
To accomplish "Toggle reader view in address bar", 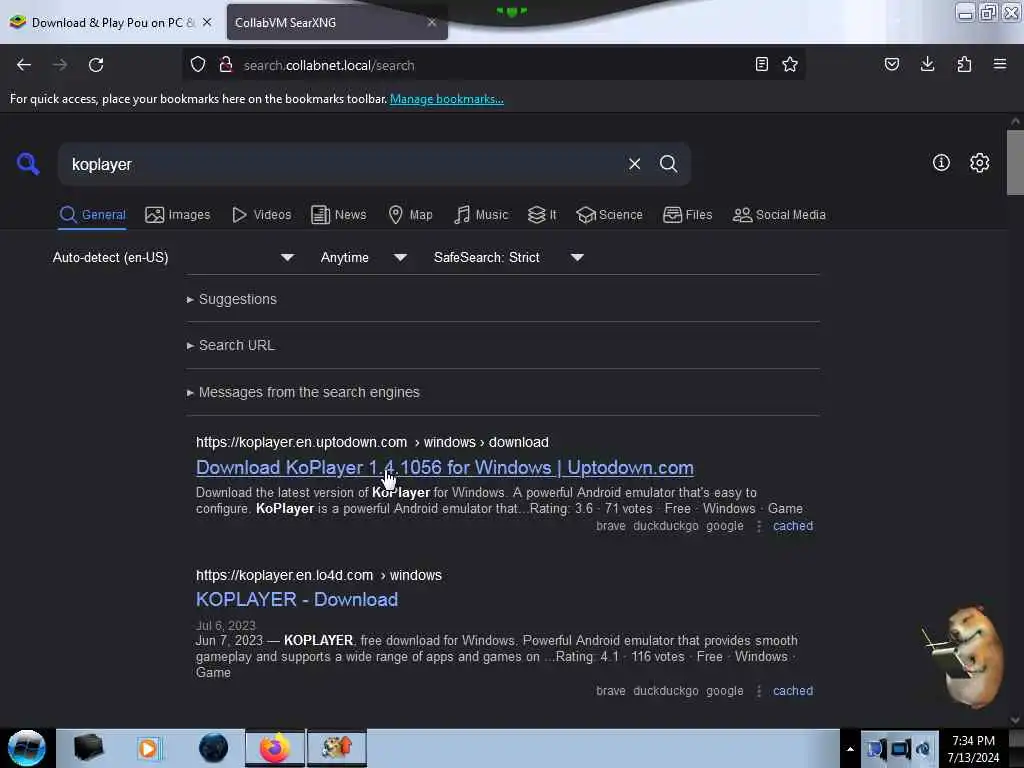I will point(761,64).
